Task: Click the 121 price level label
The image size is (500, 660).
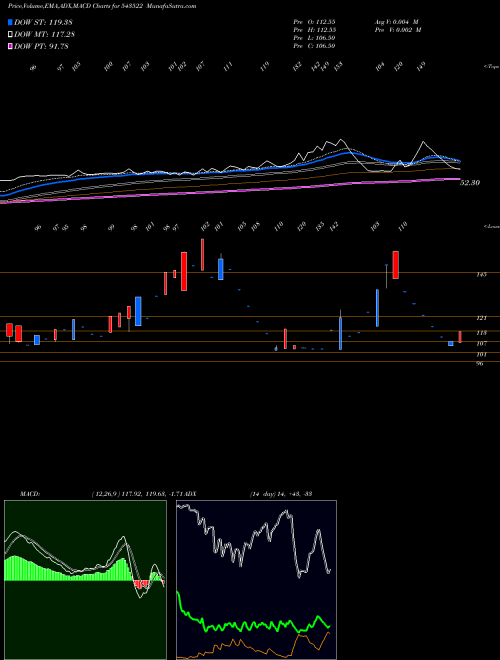Action: point(481,318)
